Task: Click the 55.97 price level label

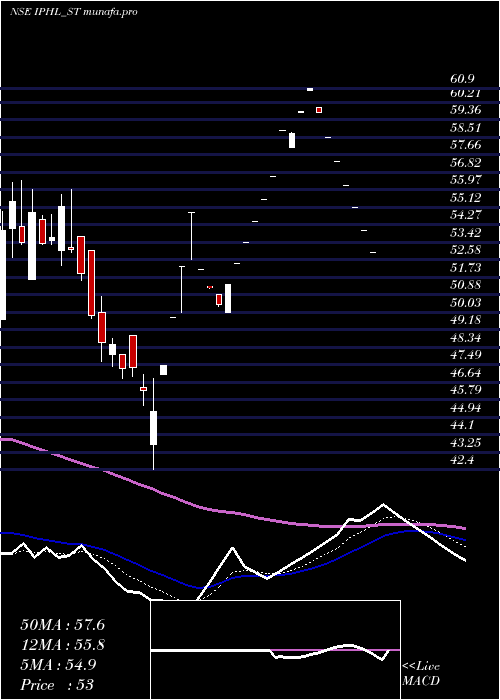Action: coord(465,180)
